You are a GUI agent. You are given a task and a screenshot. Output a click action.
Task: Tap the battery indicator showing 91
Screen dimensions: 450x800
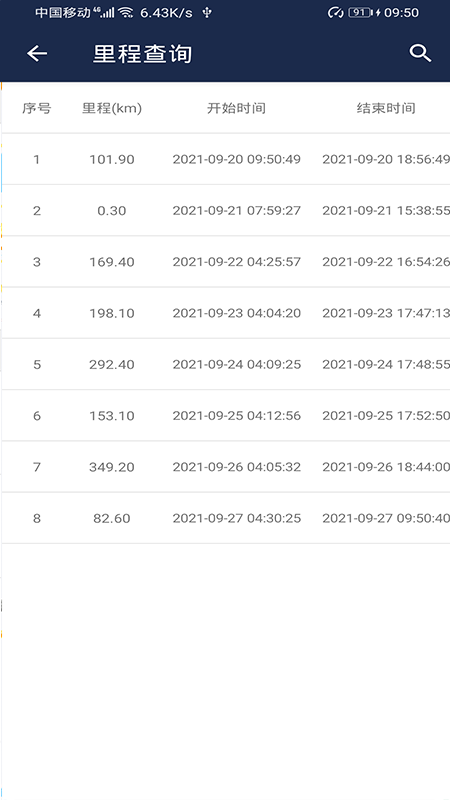[x=360, y=13]
